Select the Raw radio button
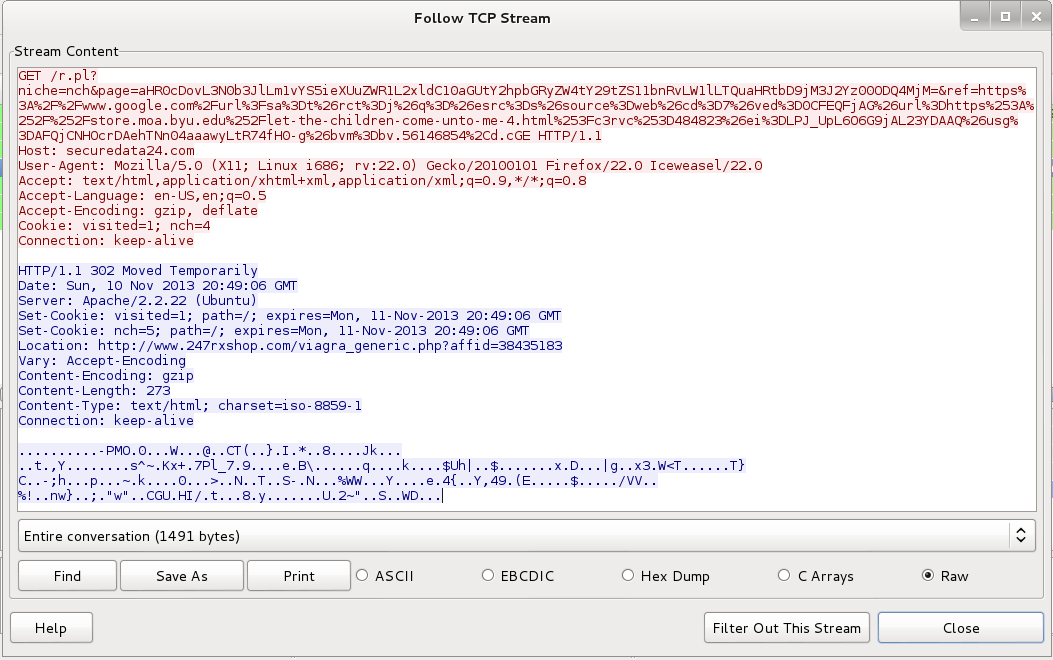This screenshot has width=1053, height=660. [927, 576]
